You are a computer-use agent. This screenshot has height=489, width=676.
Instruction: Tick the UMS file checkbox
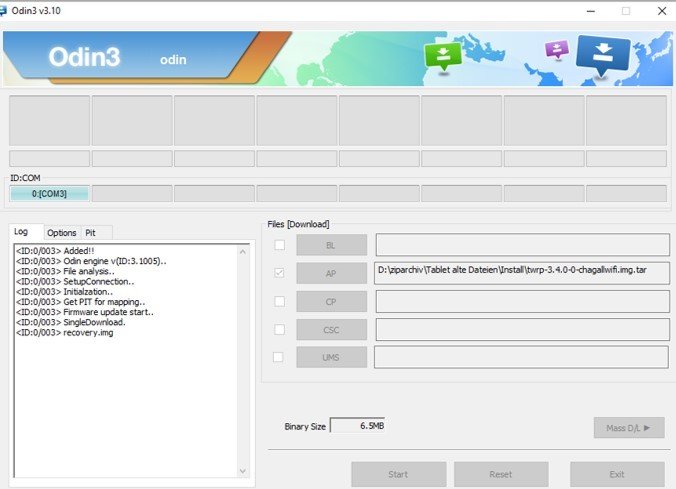tap(278, 357)
